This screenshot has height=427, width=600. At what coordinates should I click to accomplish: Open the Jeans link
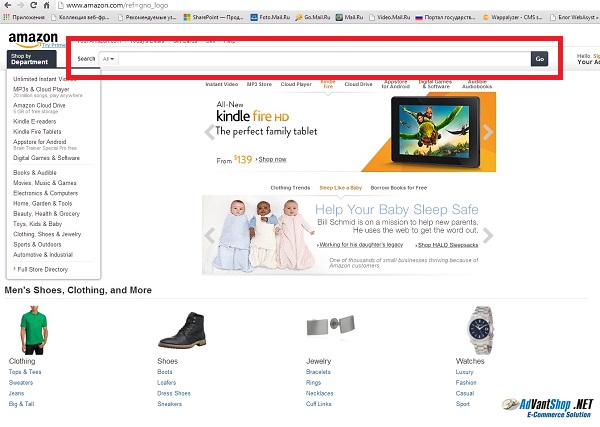coord(16,393)
